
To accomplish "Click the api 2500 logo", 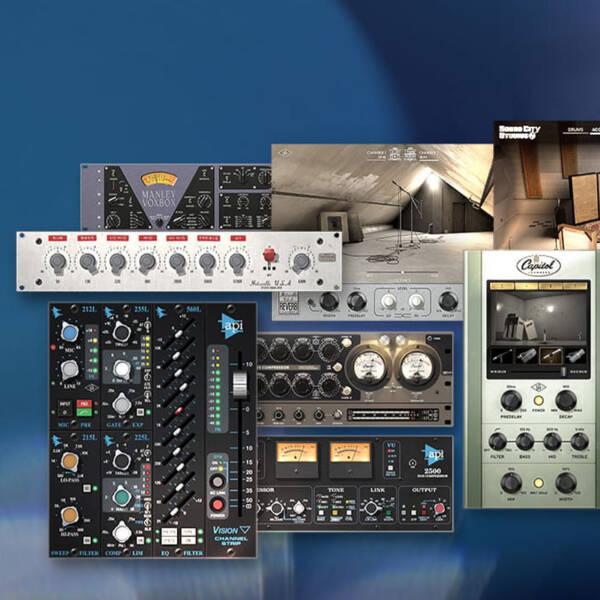I will (x=433, y=461).
